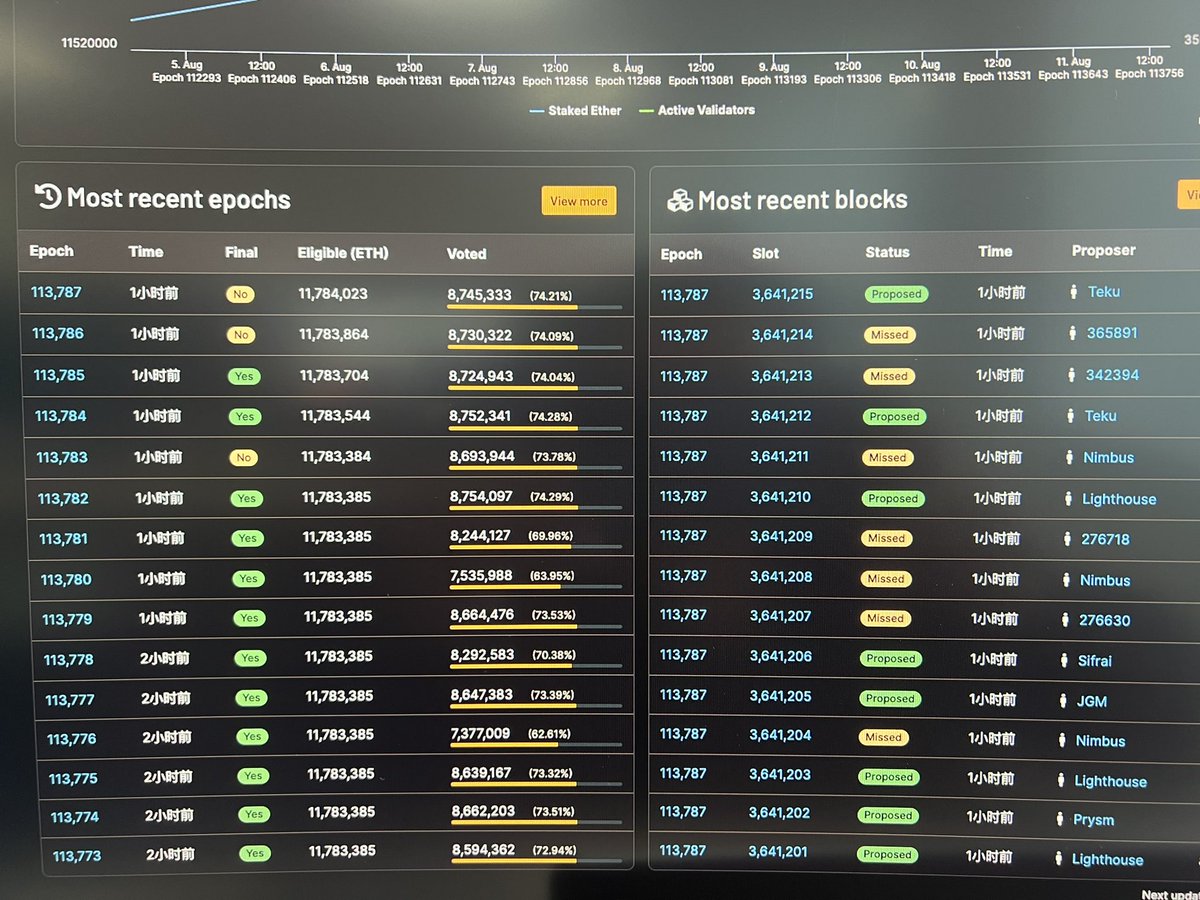Click the Proposed status badge for slot 3,641,206
The height and width of the screenshot is (900, 1200).
point(891,659)
